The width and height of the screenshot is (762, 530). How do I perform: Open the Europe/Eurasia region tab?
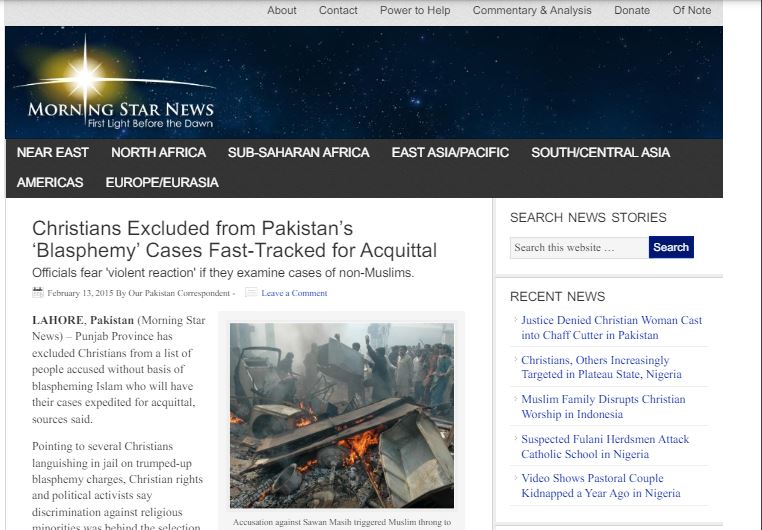click(162, 183)
